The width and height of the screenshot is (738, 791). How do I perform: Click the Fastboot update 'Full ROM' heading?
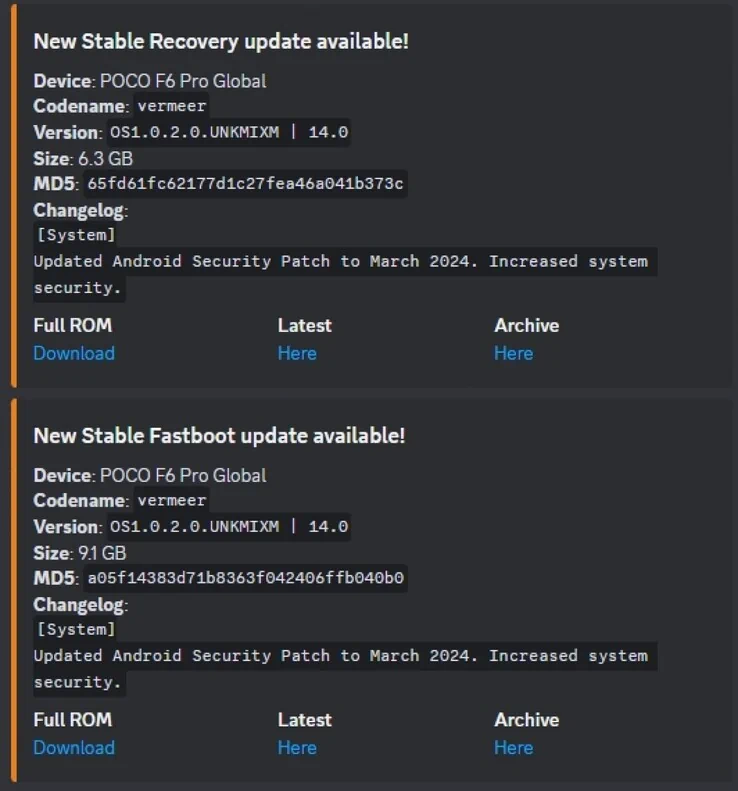(73, 720)
